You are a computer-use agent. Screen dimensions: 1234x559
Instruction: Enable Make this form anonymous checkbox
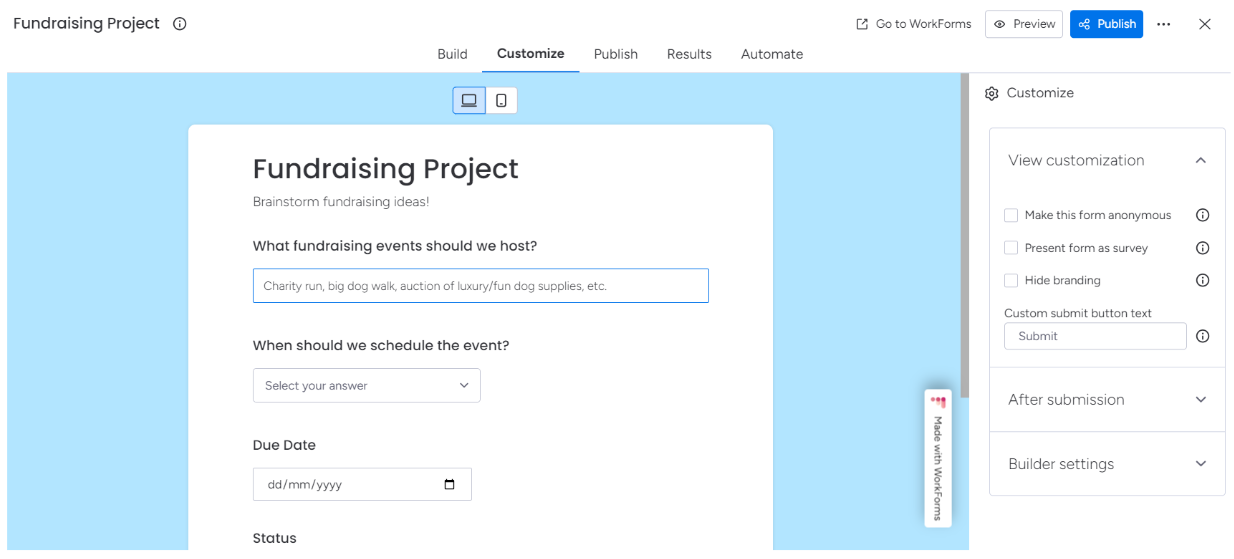(x=1011, y=215)
